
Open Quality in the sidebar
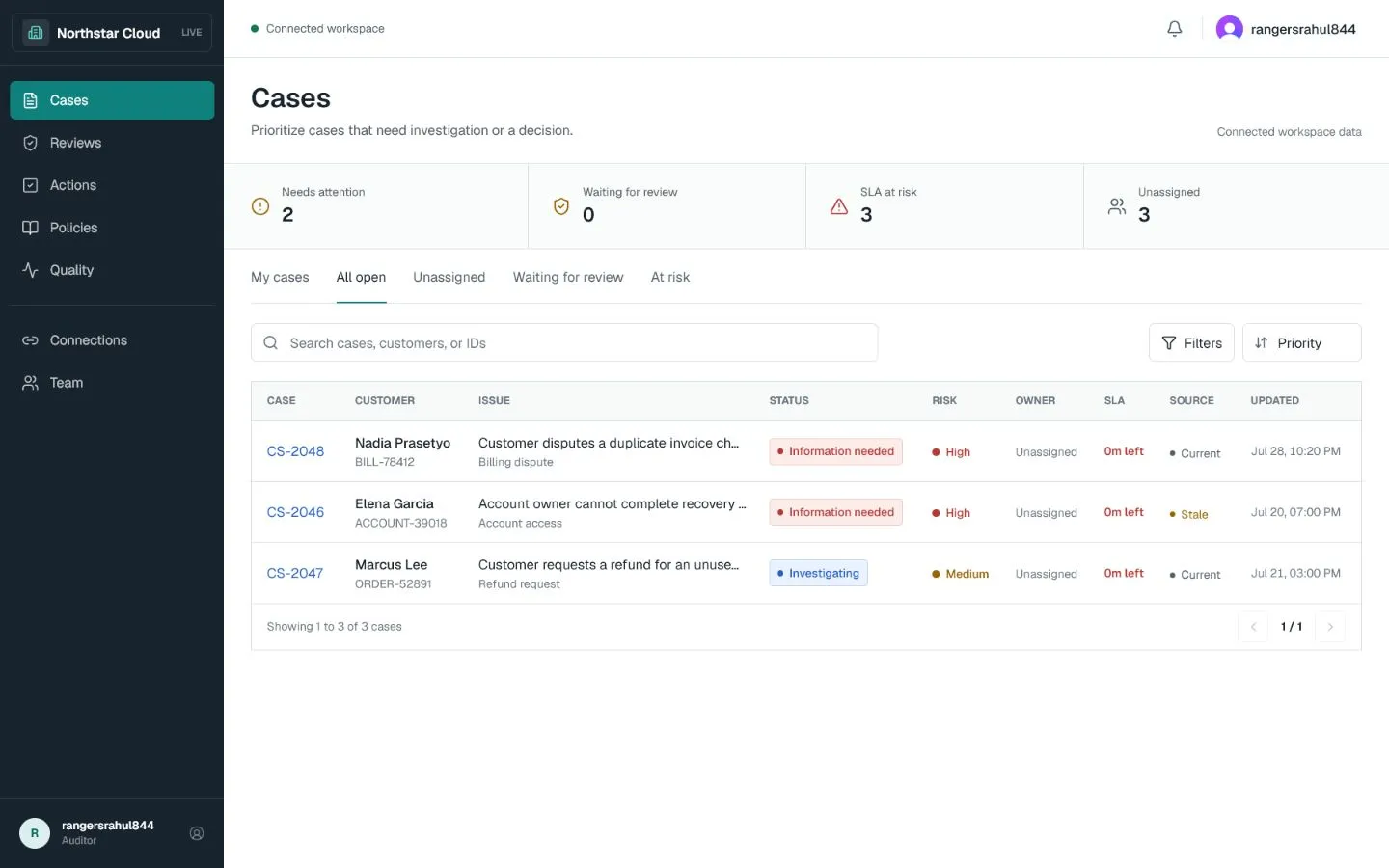[x=112, y=270]
